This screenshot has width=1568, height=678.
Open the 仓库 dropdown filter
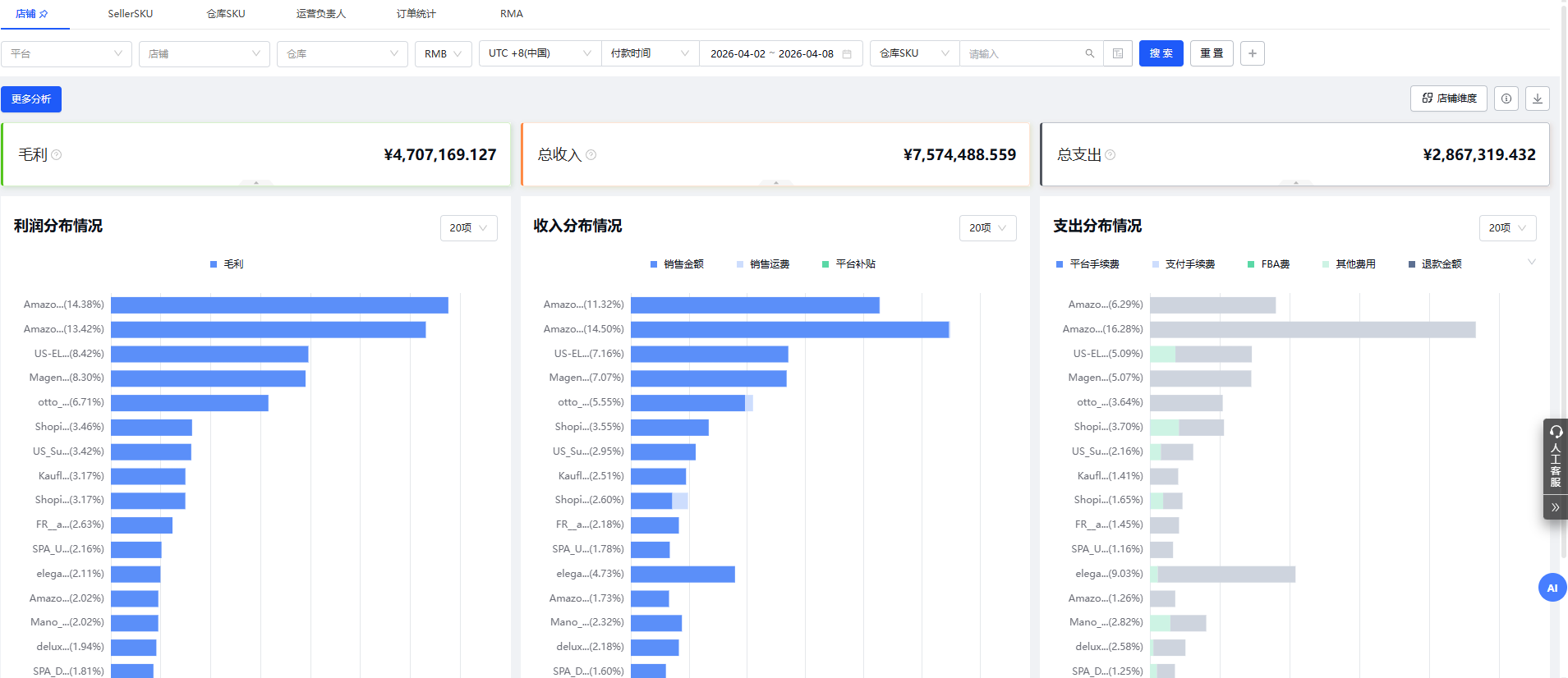click(x=343, y=53)
